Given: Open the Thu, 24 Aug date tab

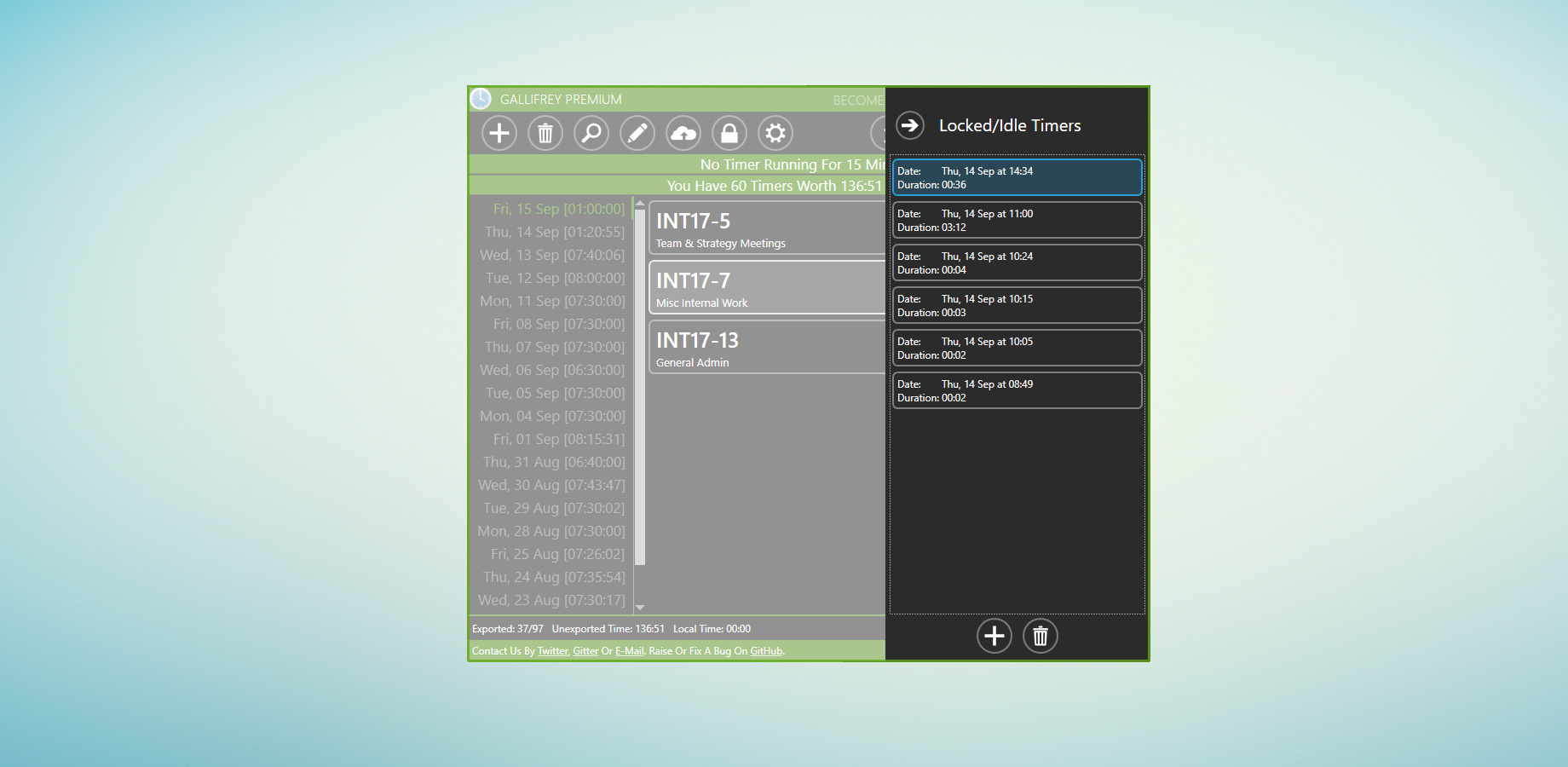Looking at the screenshot, I should coord(554,577).
